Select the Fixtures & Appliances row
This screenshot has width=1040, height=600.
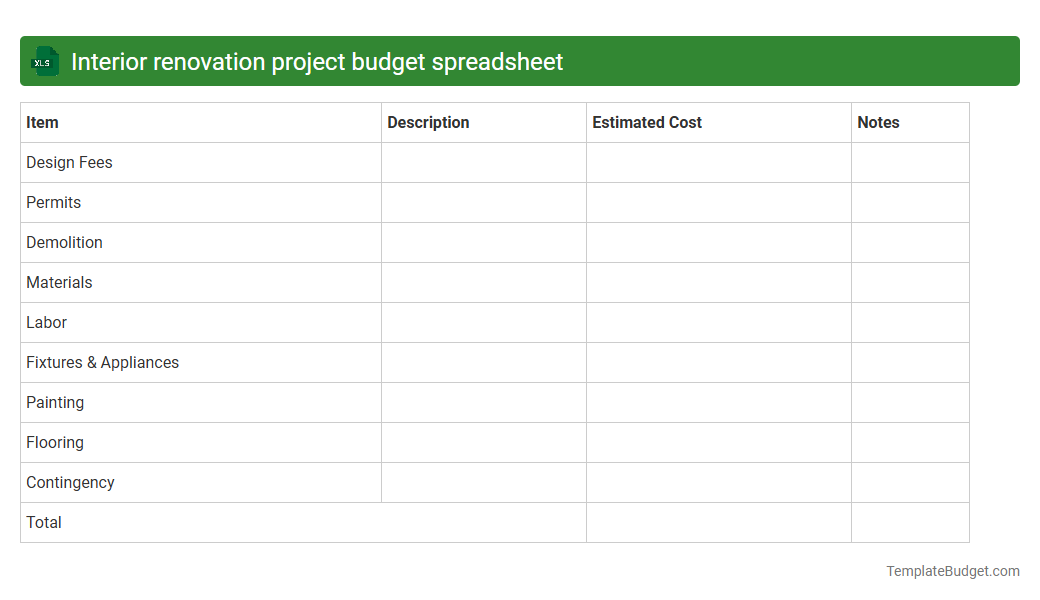(102, 362)
